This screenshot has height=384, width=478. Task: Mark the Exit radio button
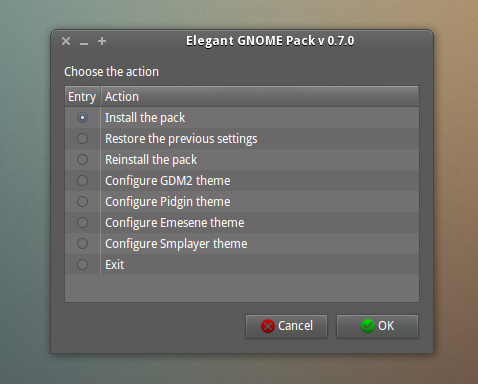[x=82, y=265]
